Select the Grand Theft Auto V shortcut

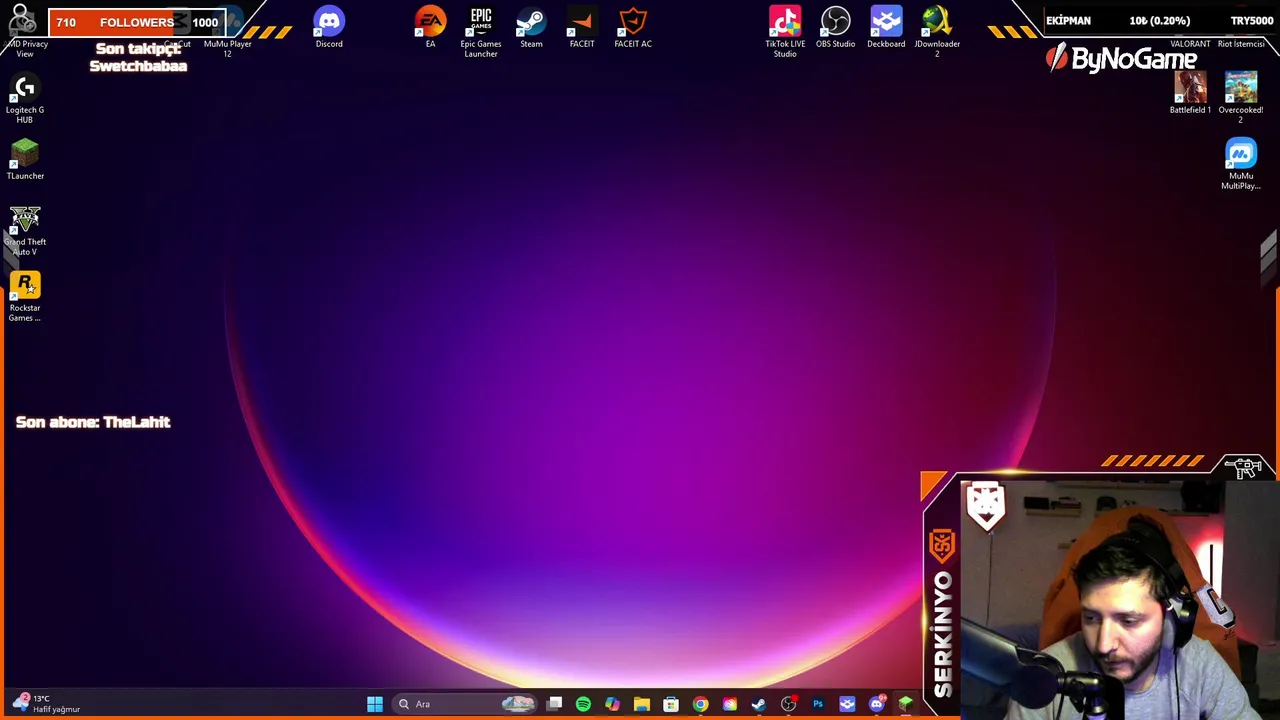25,231
